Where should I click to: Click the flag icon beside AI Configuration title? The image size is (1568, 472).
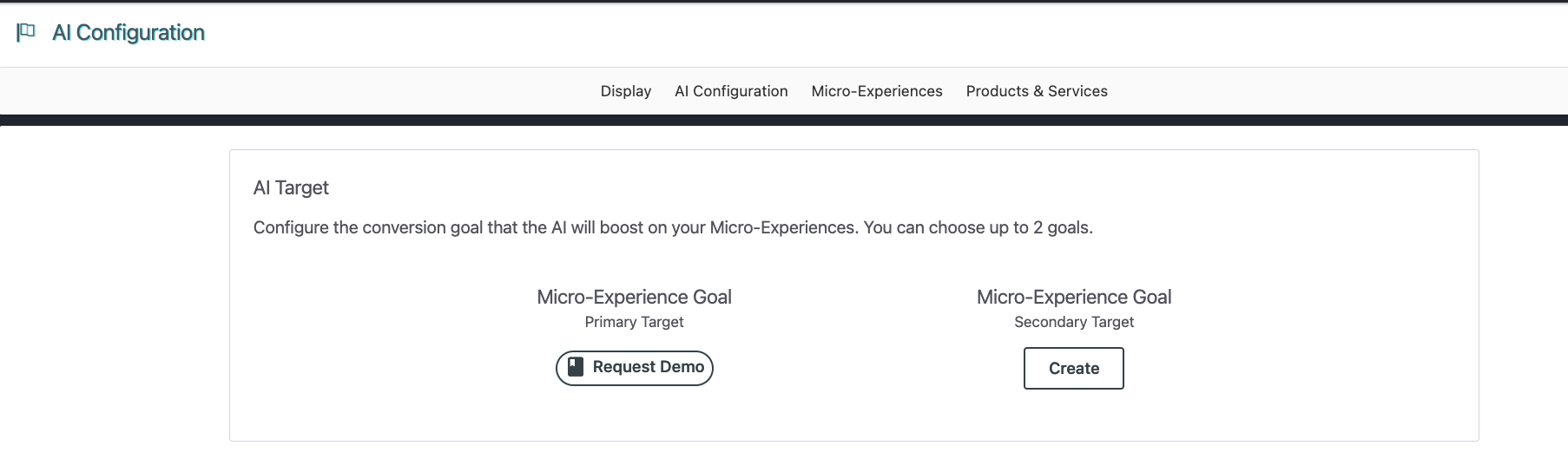pos(26,32)
